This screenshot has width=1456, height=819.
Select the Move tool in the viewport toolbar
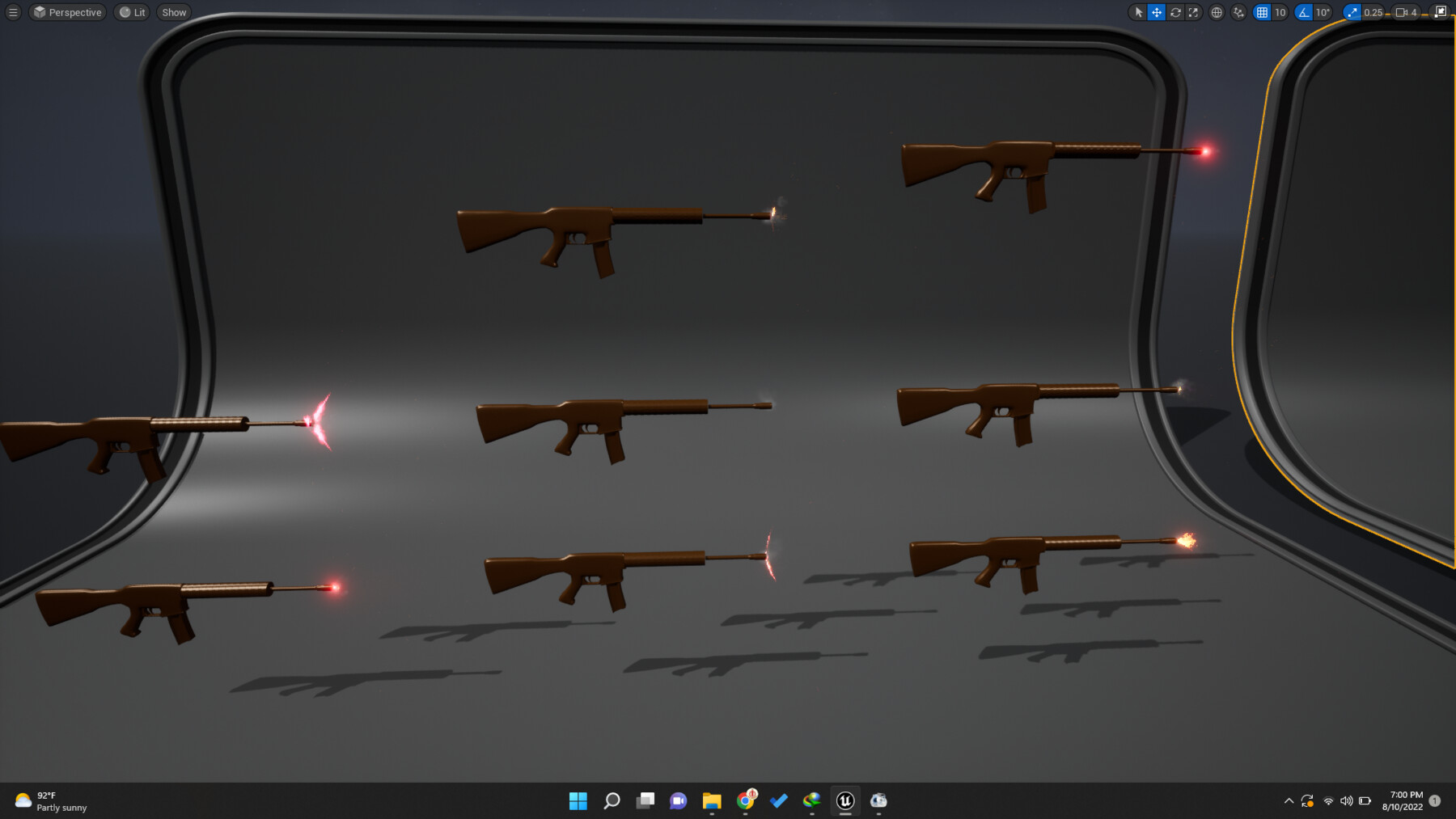(1157, 12)
